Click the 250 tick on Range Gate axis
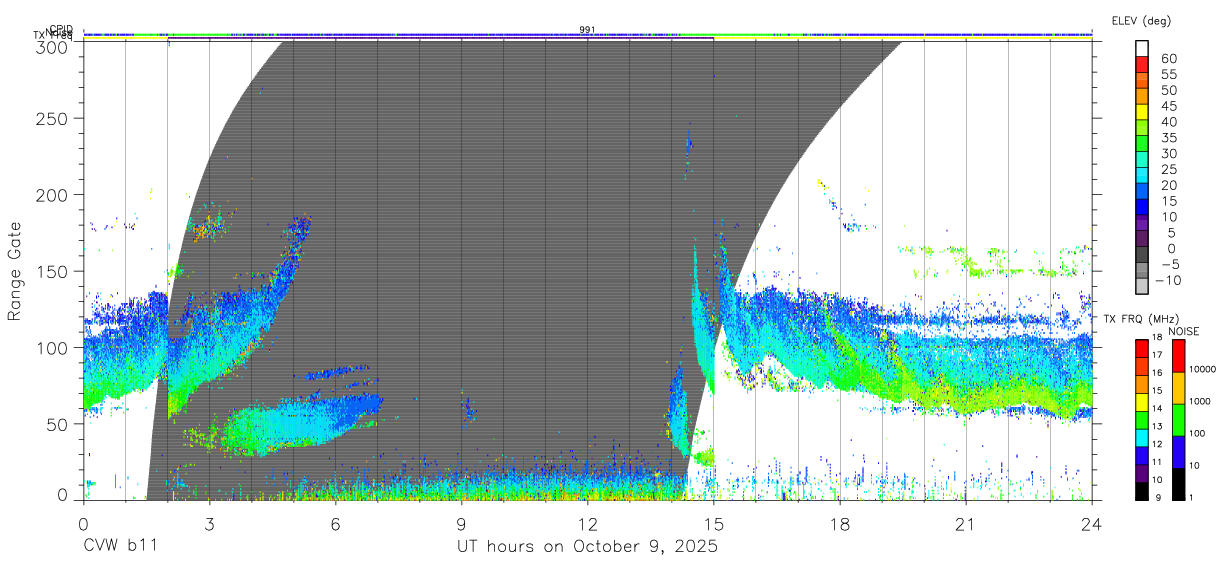Viewport: 1228px width, 567px height. [x=53, y=118]
